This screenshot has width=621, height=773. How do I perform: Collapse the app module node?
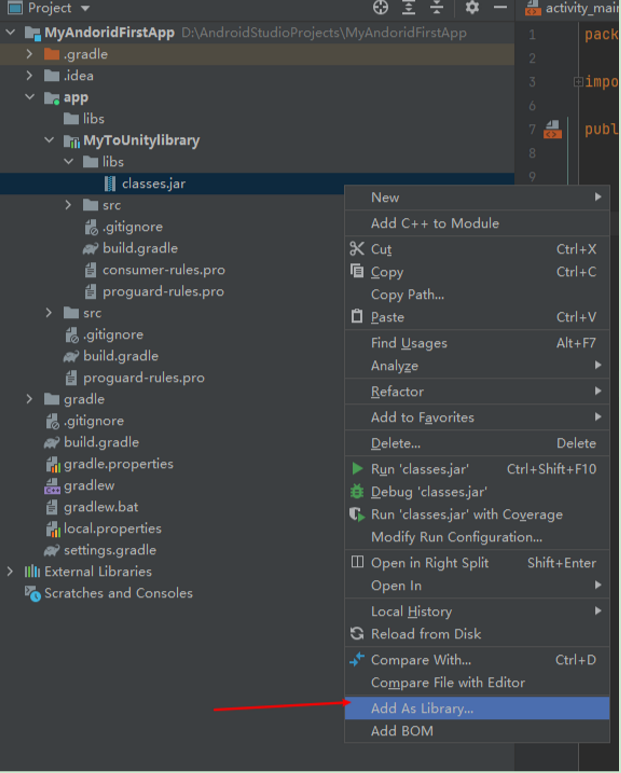[x=30, y=97]
